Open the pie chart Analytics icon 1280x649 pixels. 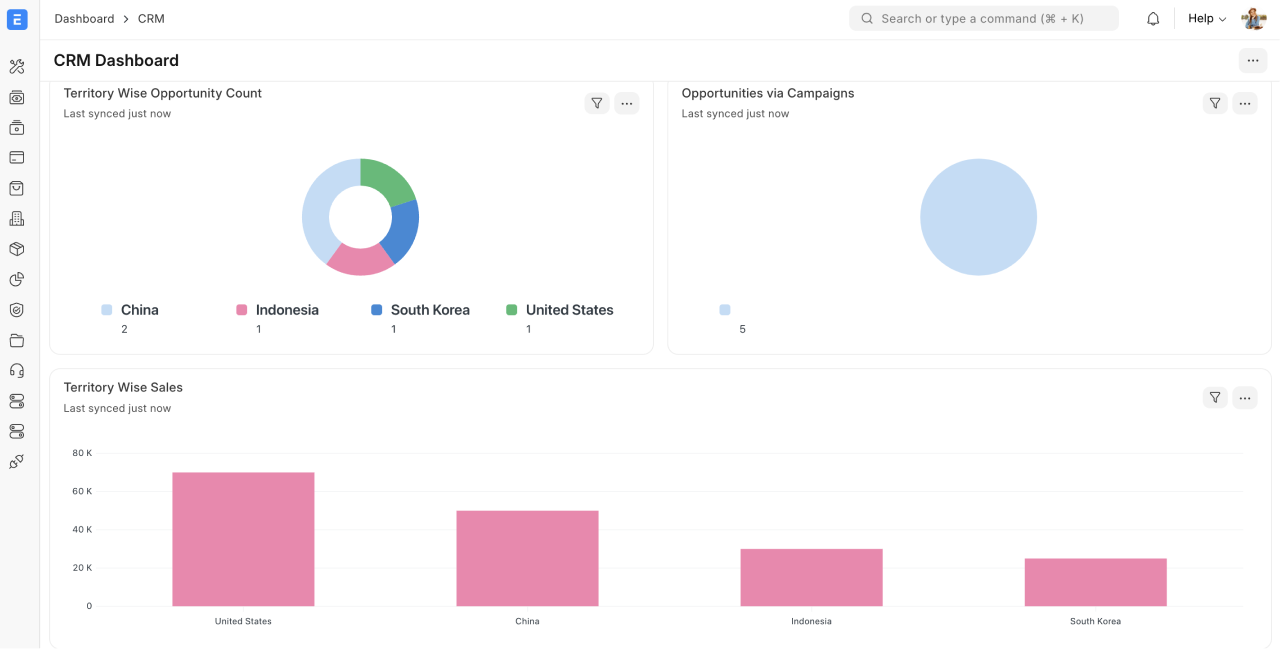coord(16,279)
